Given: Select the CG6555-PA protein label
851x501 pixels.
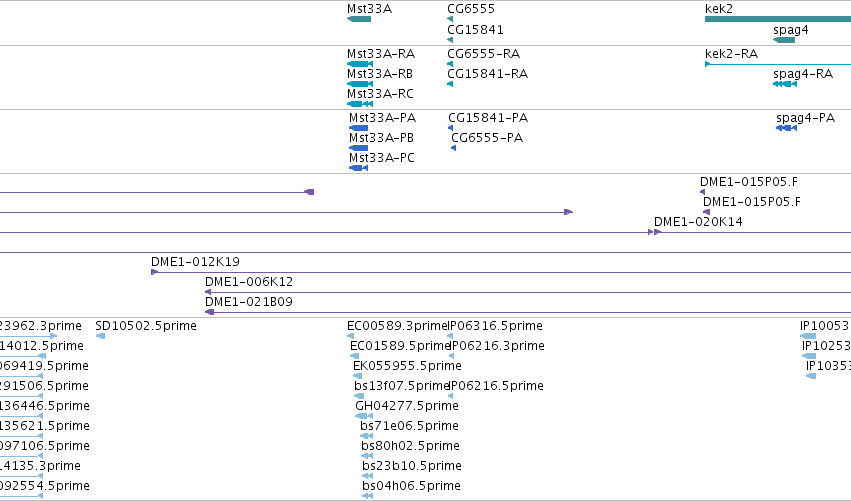Looking at the screenshot, I should [x=487, y=138].
